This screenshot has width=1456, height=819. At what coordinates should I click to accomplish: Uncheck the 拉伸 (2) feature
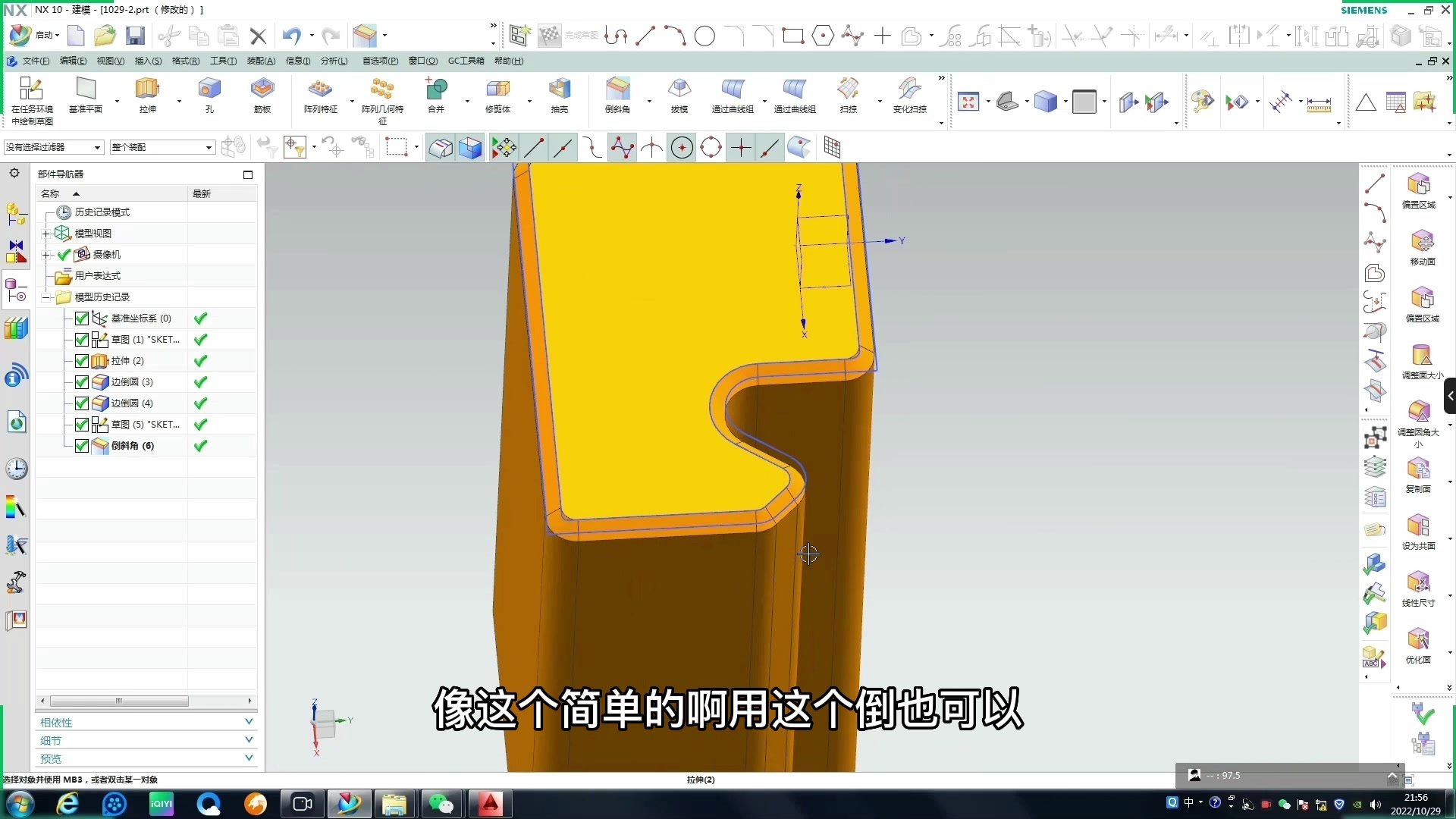pos(81,361)
